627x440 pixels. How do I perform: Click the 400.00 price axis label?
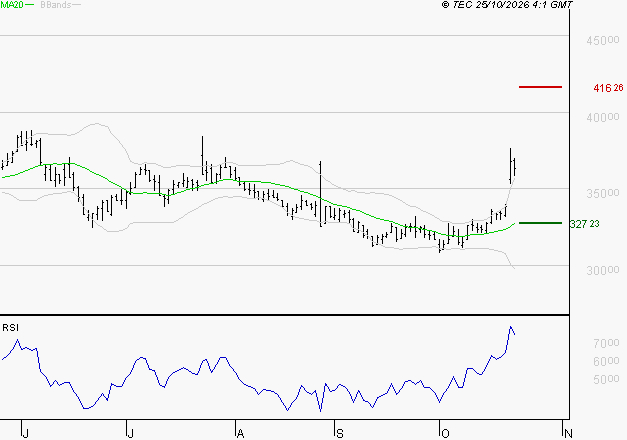[x=603, y=117]
